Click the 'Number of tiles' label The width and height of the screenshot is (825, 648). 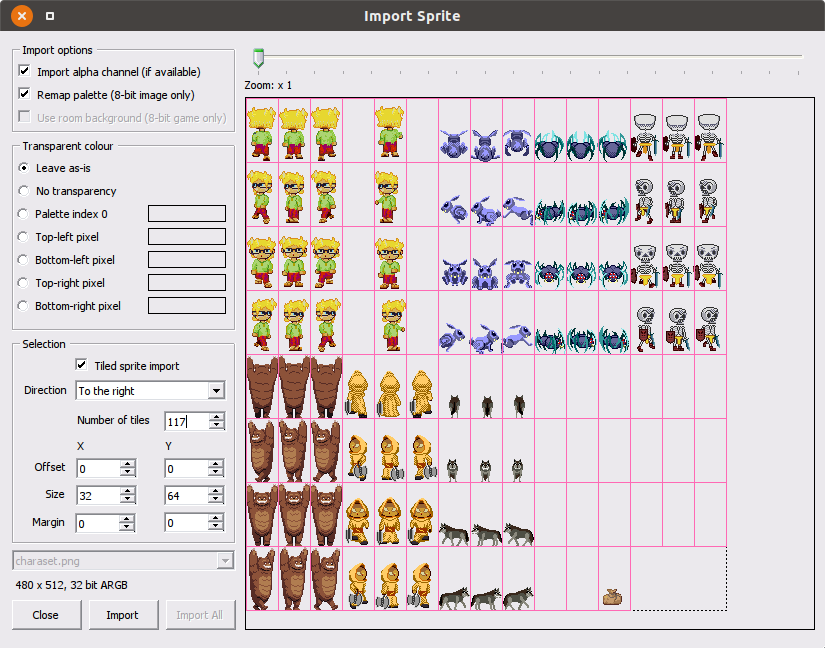click(x=113, y=420)
